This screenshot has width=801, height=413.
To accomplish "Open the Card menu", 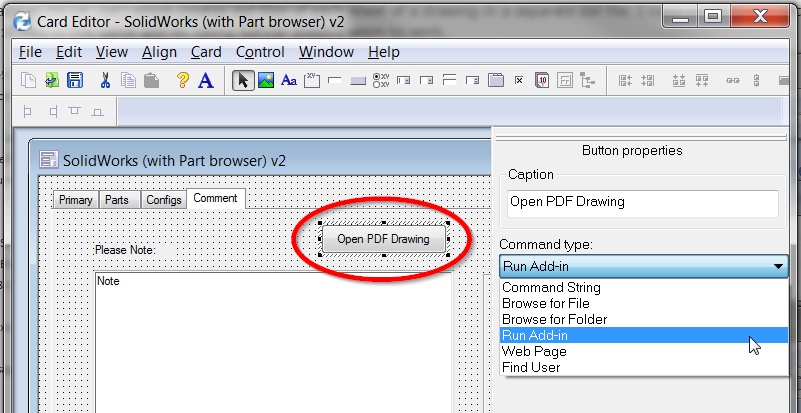I will (206, 52).
